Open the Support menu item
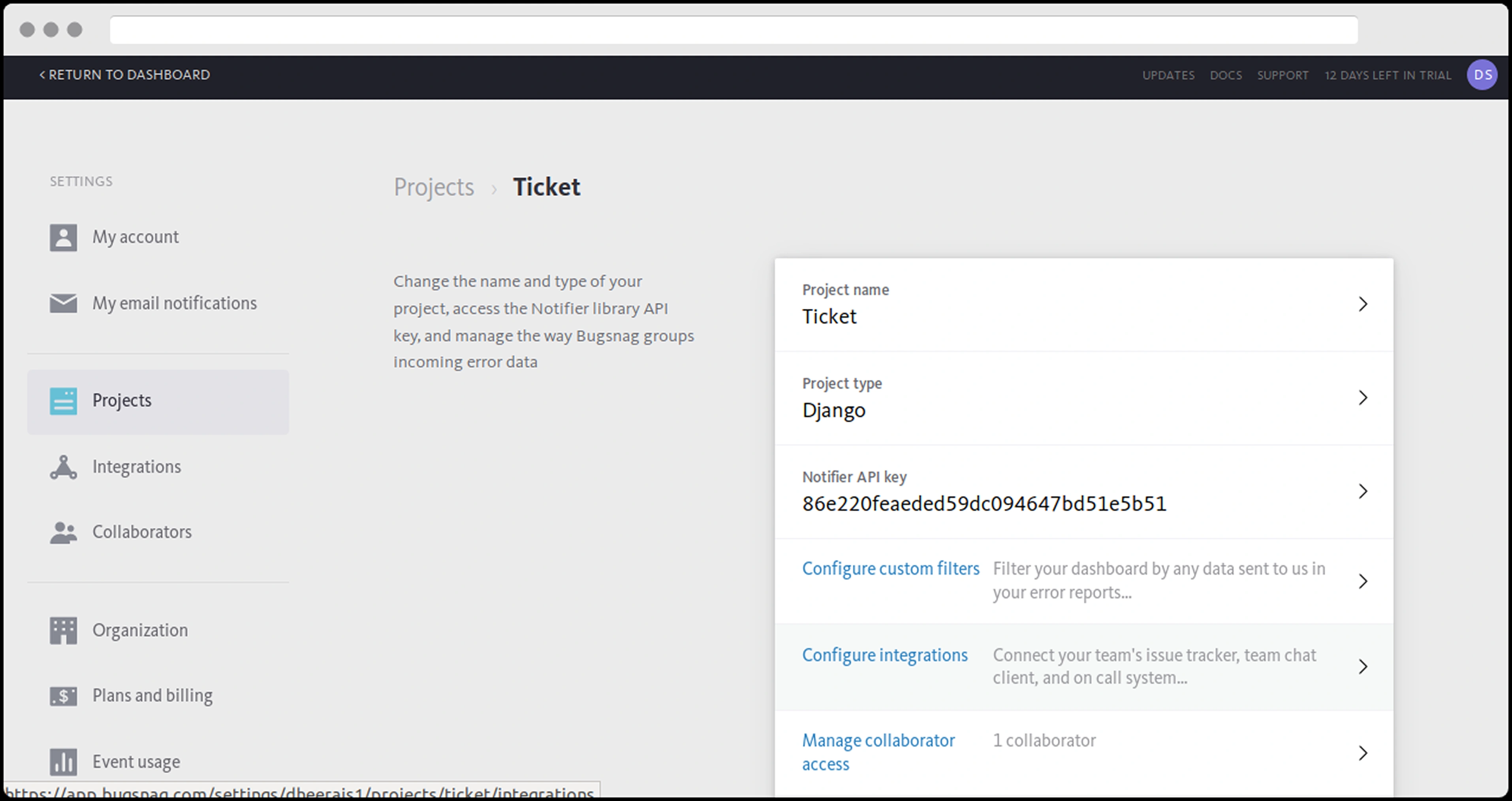 pos(1283,75)
